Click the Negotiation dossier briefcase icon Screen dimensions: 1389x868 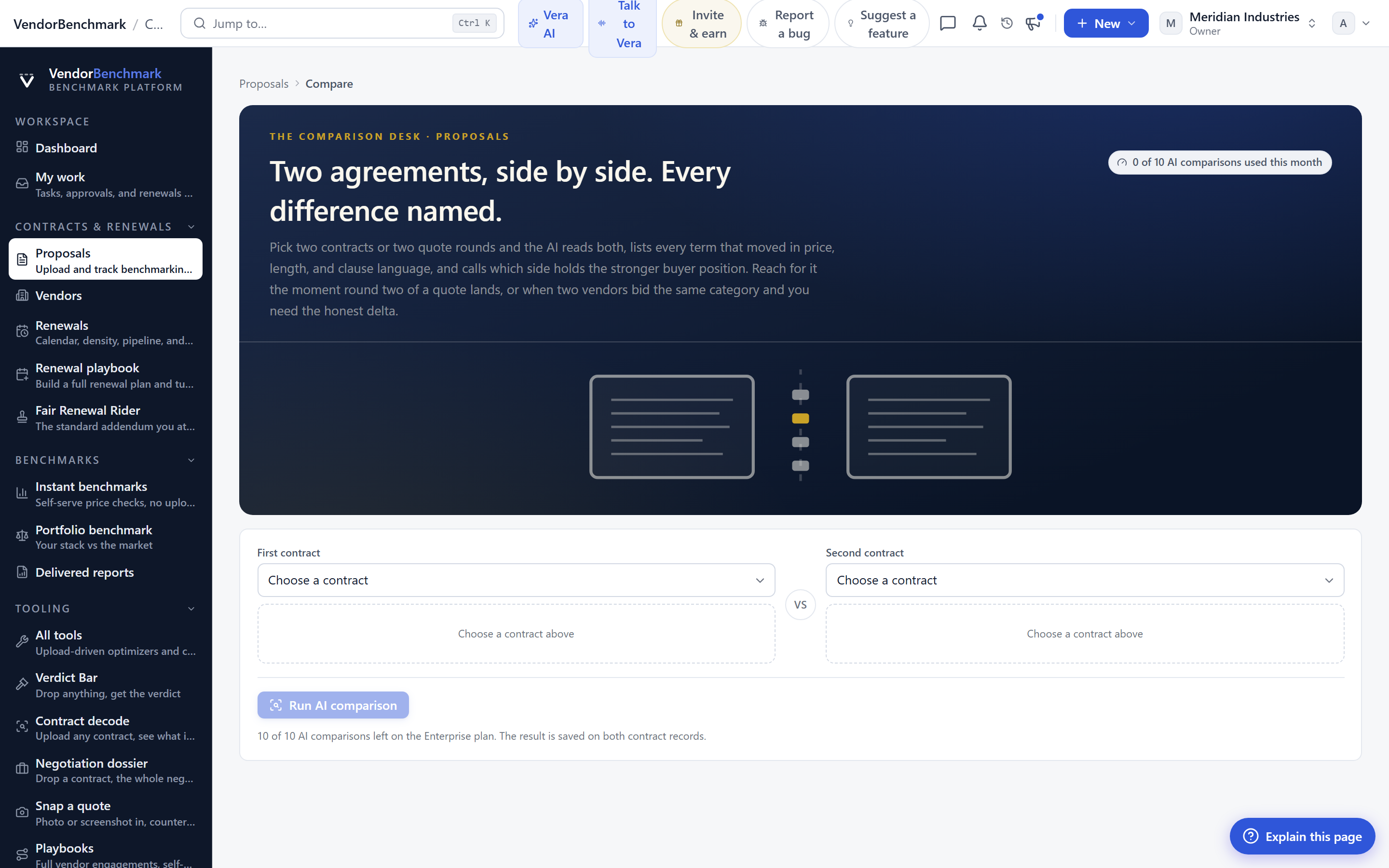pos(22,769)
